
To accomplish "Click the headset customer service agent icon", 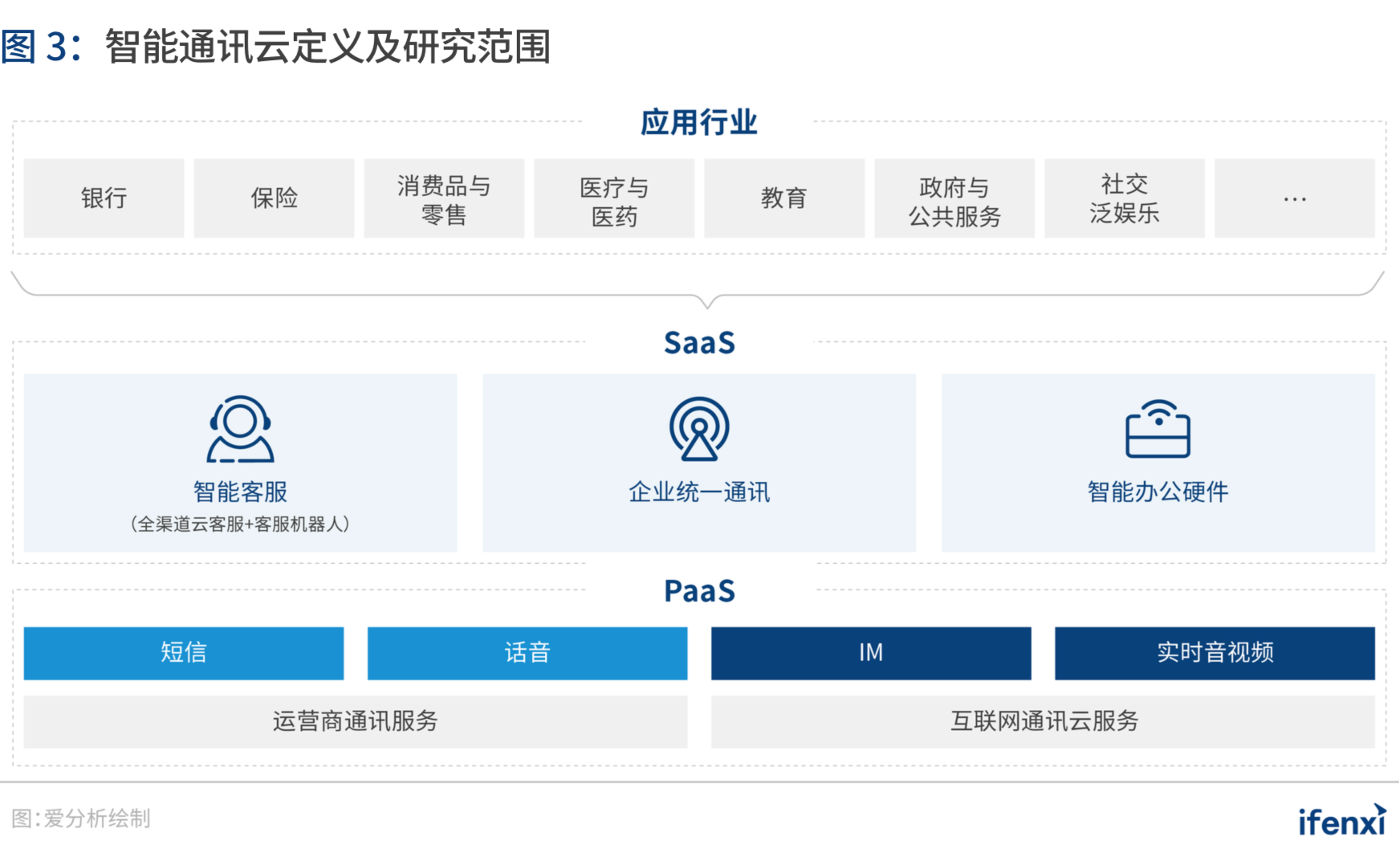I will [x=240, y=429].
